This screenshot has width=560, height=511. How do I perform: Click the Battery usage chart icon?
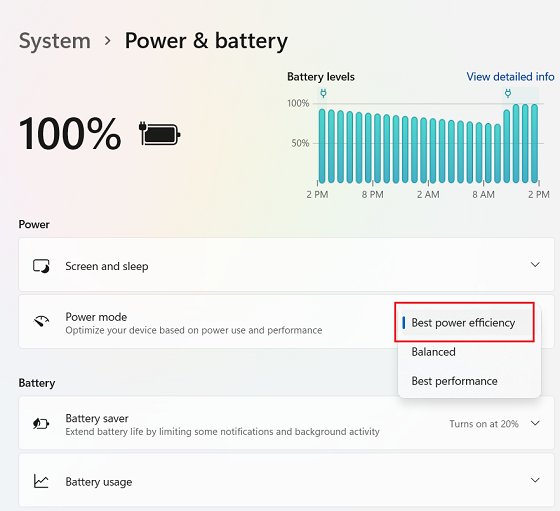(41, 481)
